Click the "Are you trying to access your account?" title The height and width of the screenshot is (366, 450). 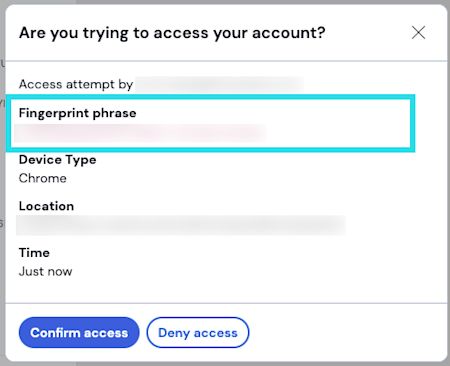pyautogui.click(x=172, y=33)
